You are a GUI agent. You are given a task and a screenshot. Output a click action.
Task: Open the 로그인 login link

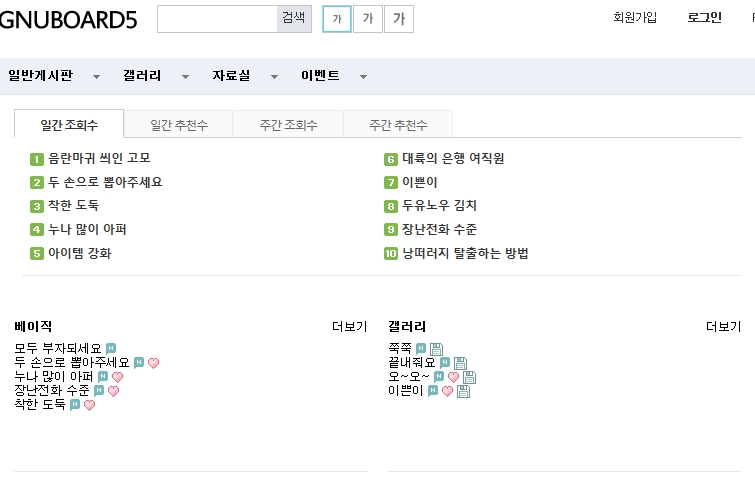pyautogui.click(x=704, y=18)
